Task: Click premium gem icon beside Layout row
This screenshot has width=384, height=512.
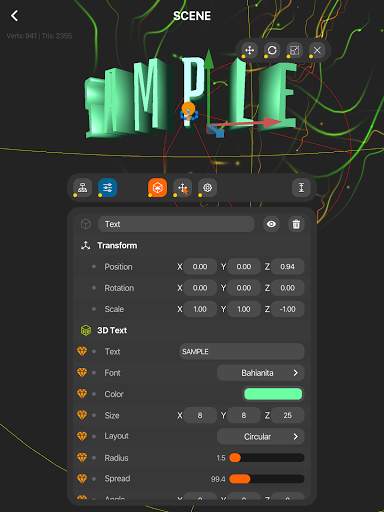Action: pos(82,436)
